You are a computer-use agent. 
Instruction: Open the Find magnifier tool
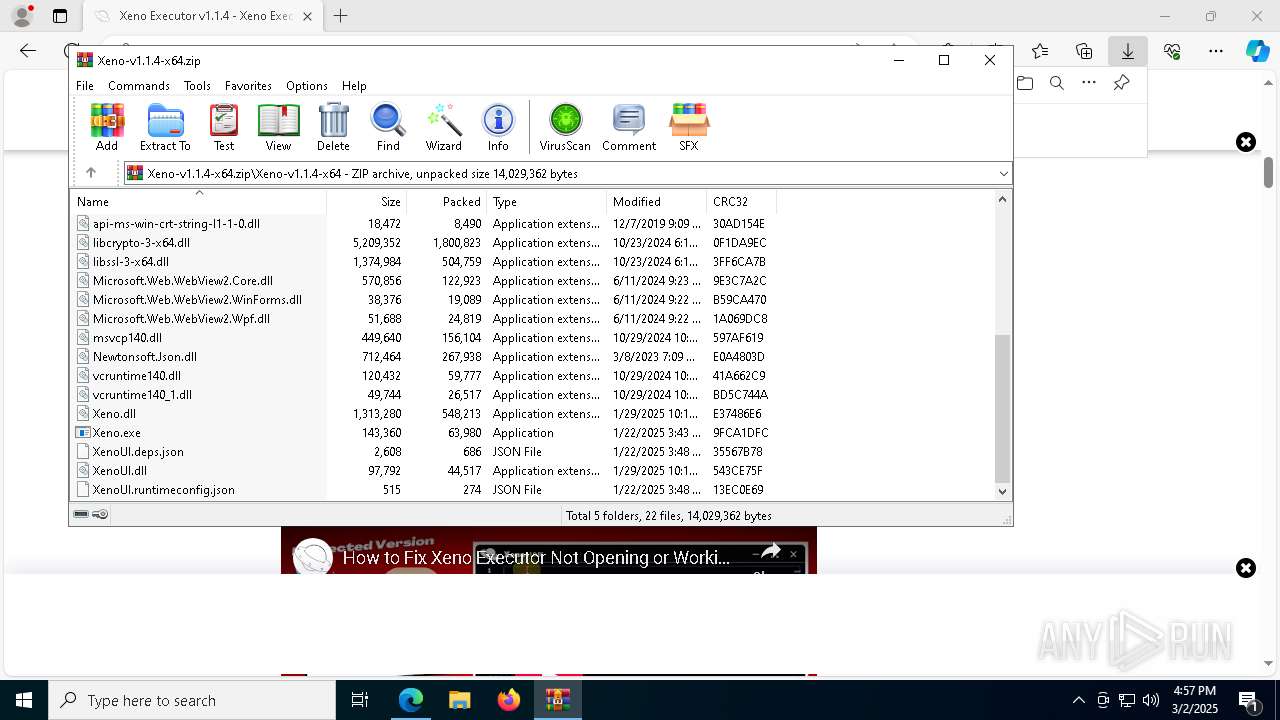pos(388,127)
